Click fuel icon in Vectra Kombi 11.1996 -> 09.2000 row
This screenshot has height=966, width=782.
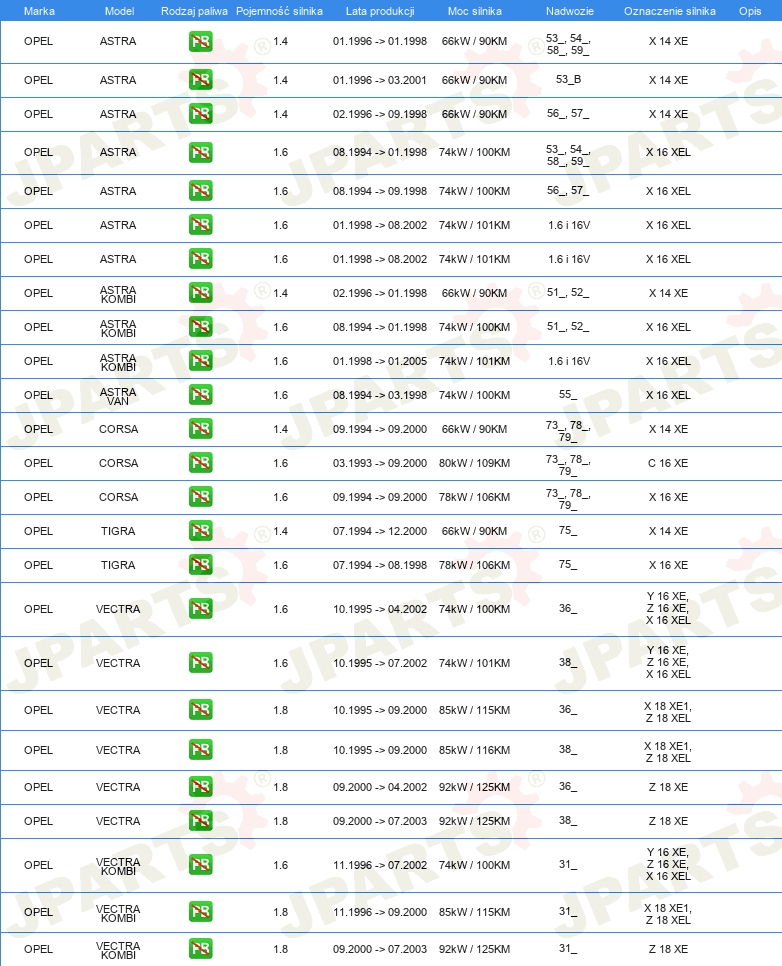click(x=201, y=912)
